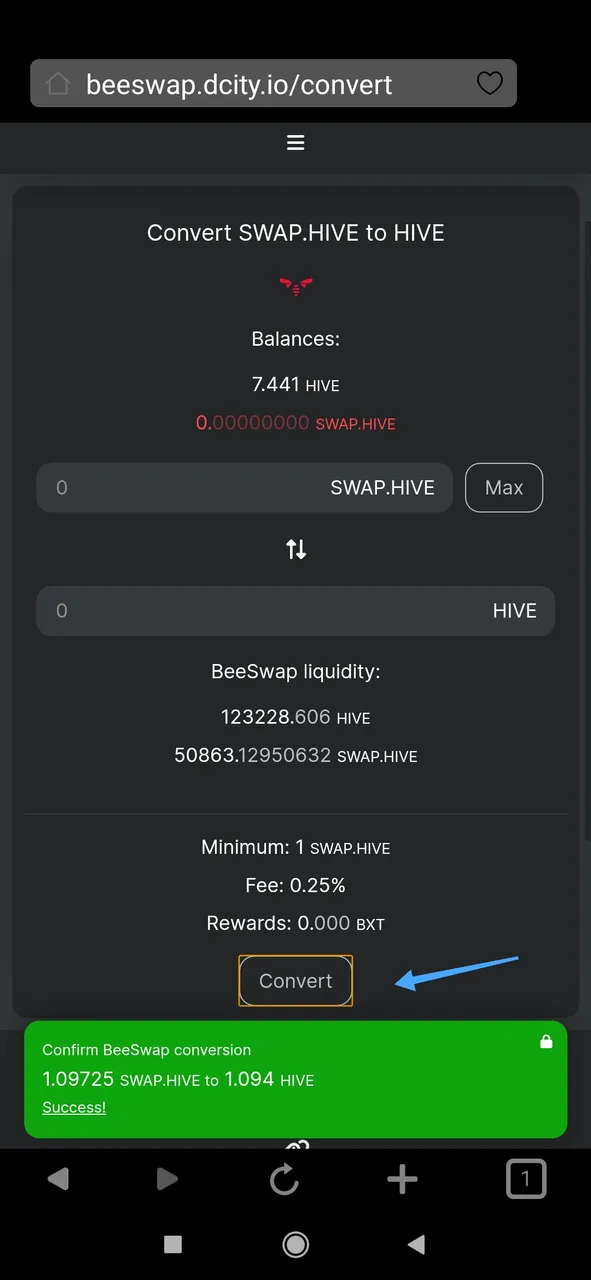The image size is (591, 1280).
Task: Open a new tab with plus icon
Action: (x=402, y=1179)
